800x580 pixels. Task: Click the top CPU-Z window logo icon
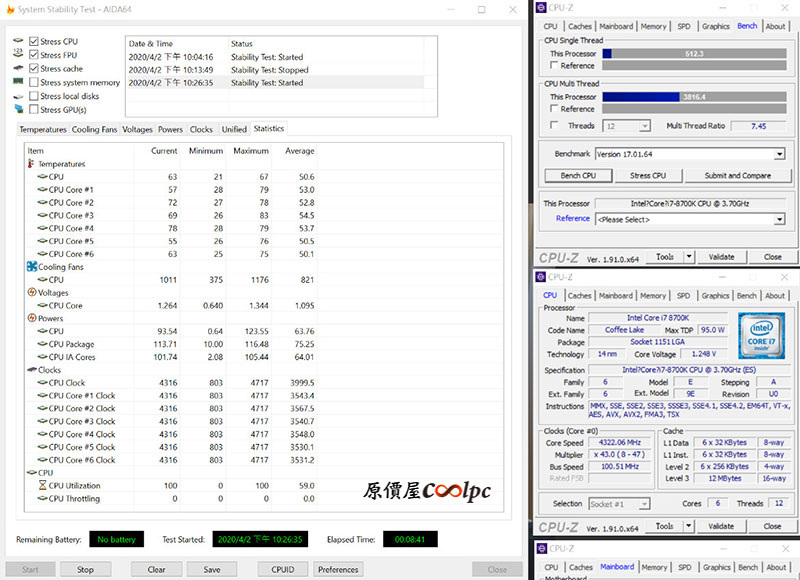tap(541, 8)
